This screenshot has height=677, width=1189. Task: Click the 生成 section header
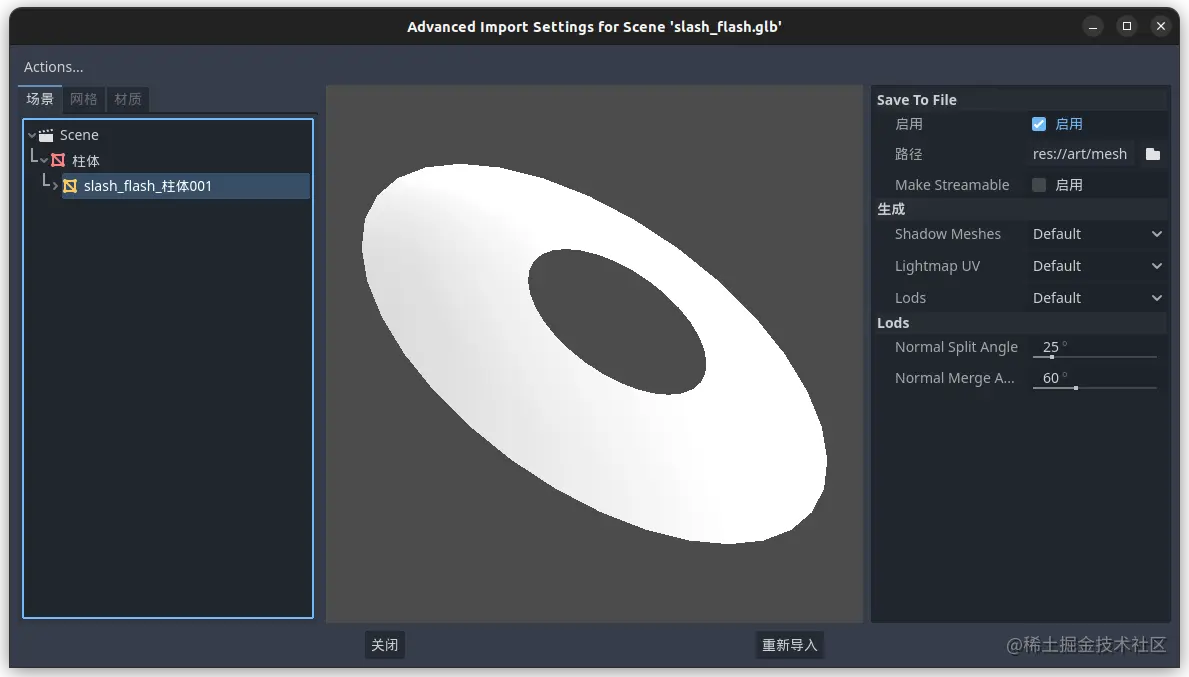point(1020,209)
